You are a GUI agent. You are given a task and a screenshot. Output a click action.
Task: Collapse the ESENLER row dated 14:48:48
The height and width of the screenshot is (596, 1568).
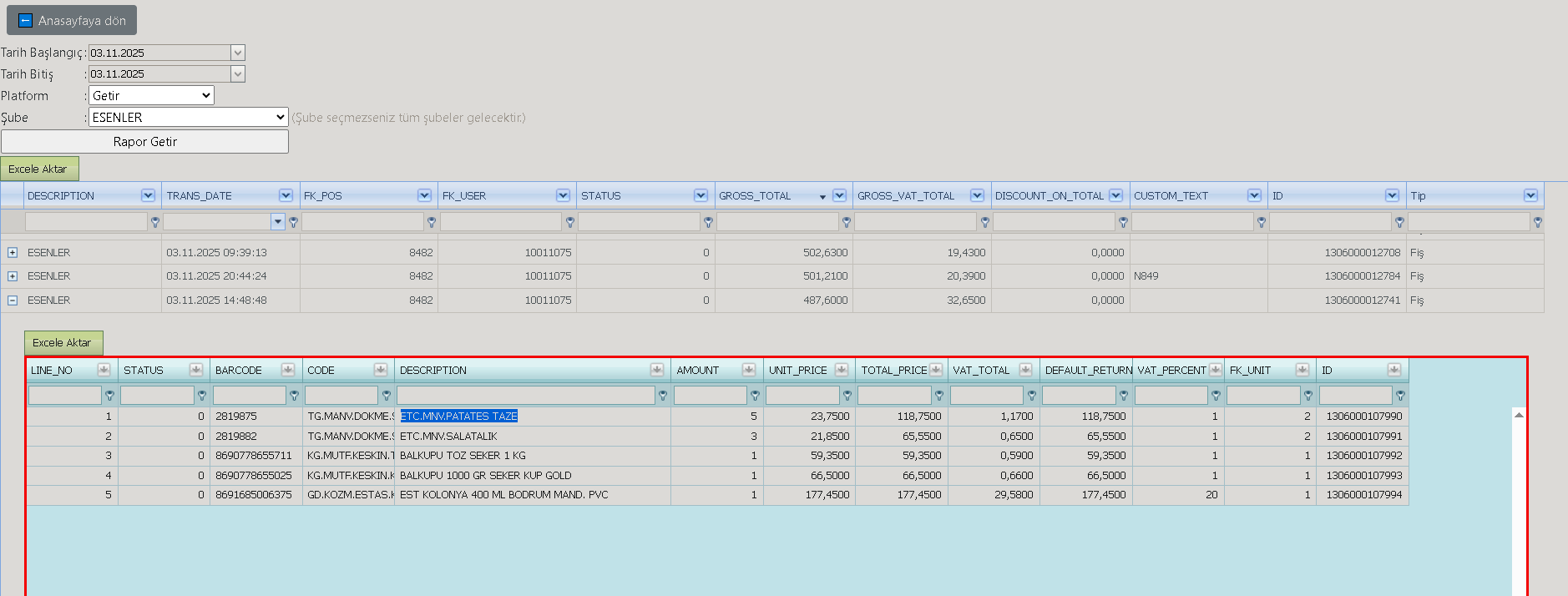(x=13, y=300)
